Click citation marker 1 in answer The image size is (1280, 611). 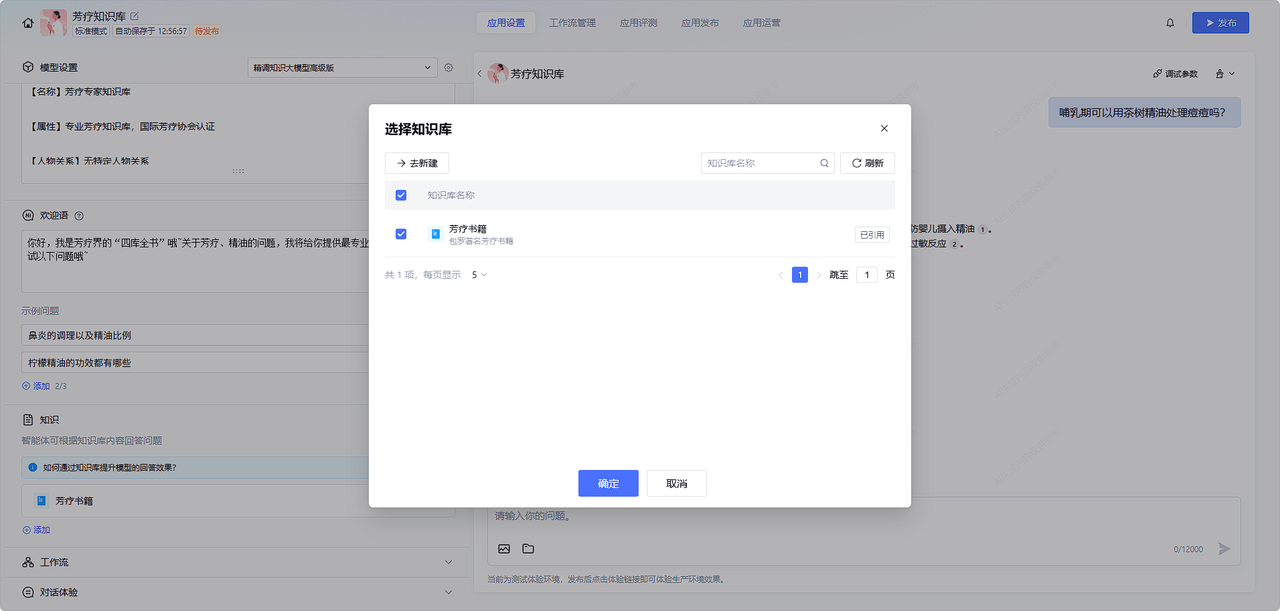coord(983,230)
